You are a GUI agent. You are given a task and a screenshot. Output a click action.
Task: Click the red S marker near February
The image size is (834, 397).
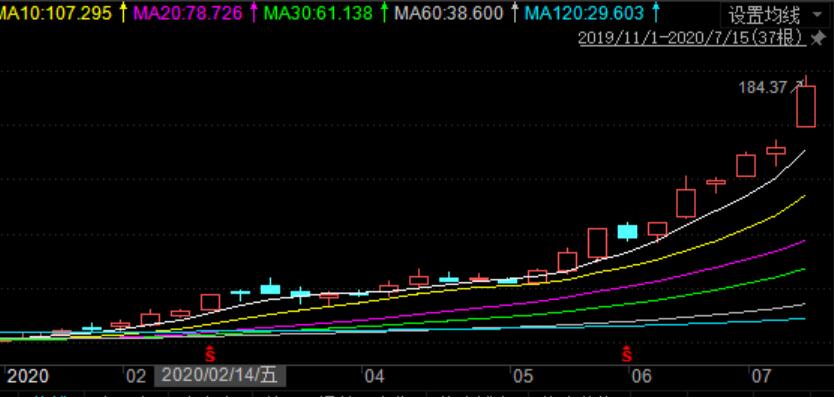[x=211, y=354]
